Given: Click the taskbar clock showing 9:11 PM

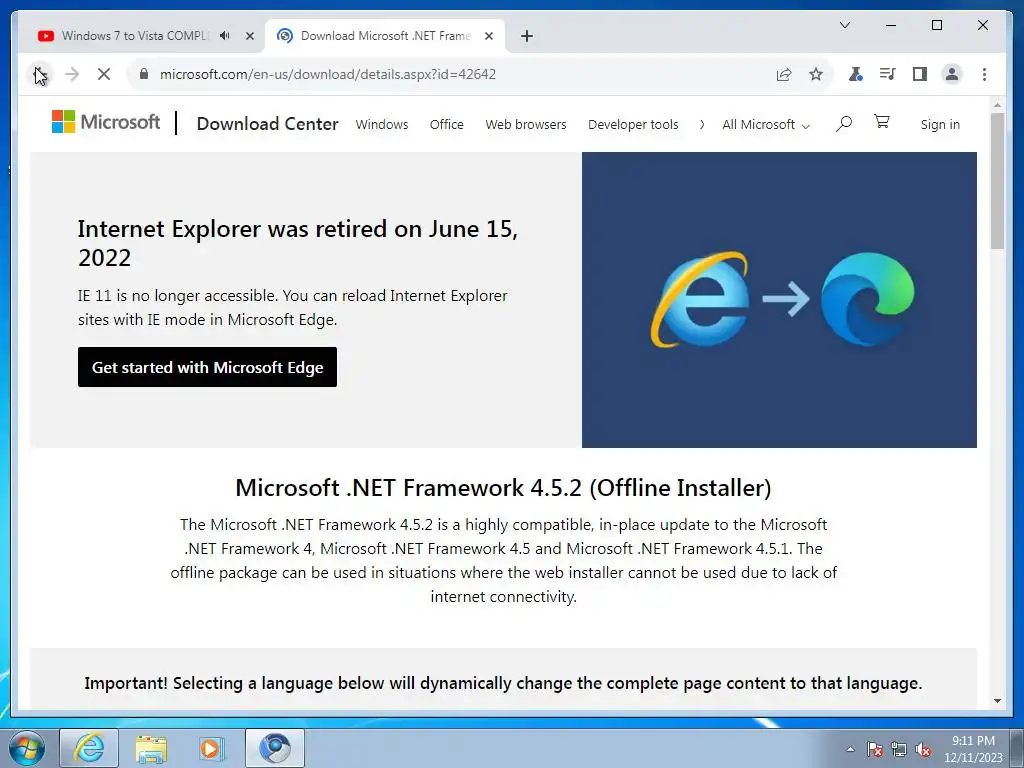Looking at the screenshot, I should click(973, 749).
